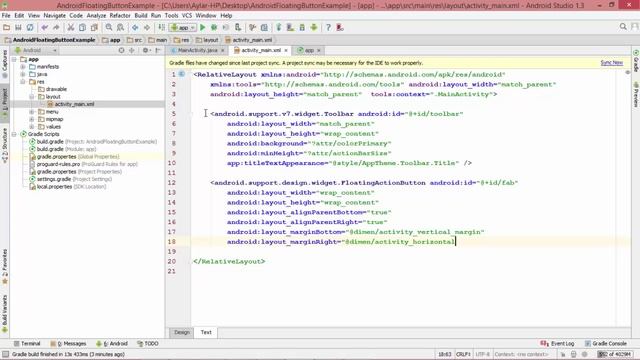Click the Synchronize toolbar icon
640x360 pixels.
30,27
